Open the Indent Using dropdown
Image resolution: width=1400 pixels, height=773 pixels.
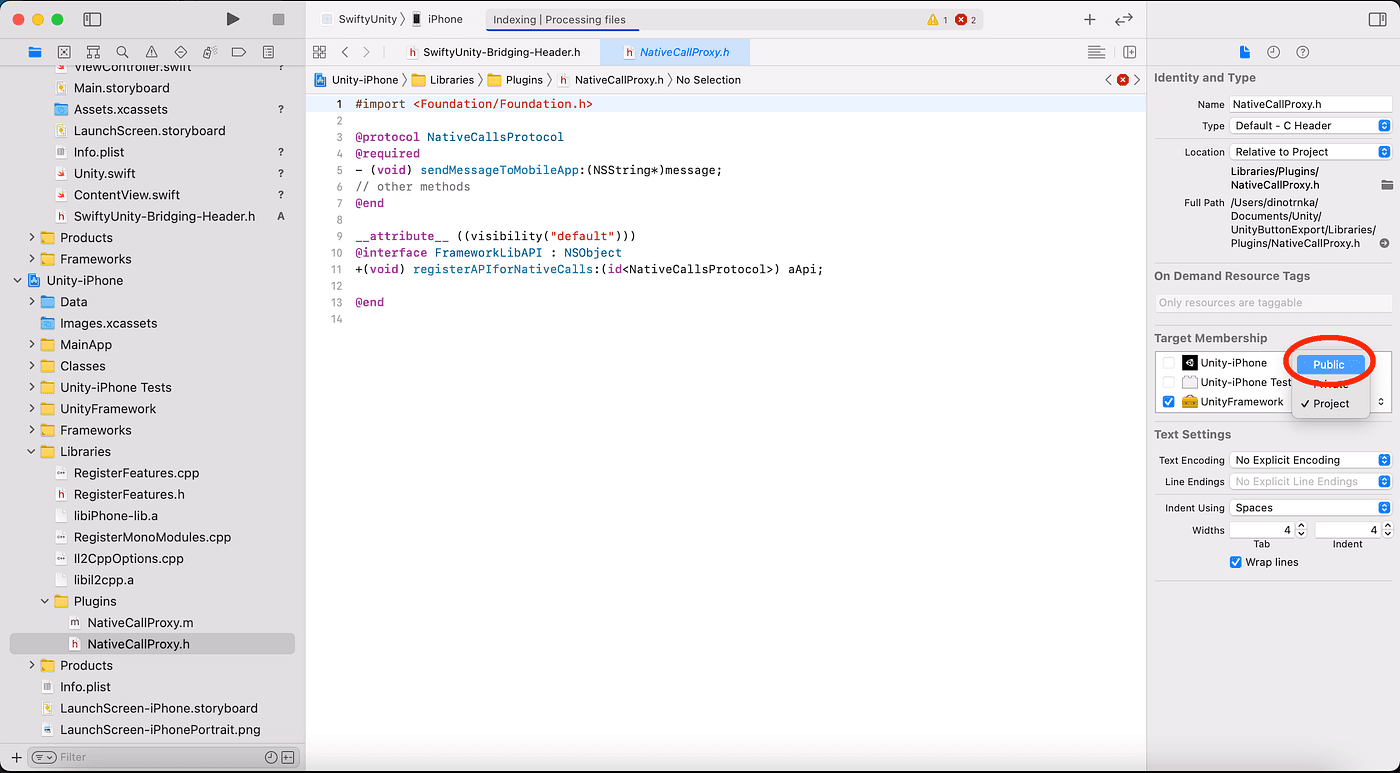[1310, 508]
